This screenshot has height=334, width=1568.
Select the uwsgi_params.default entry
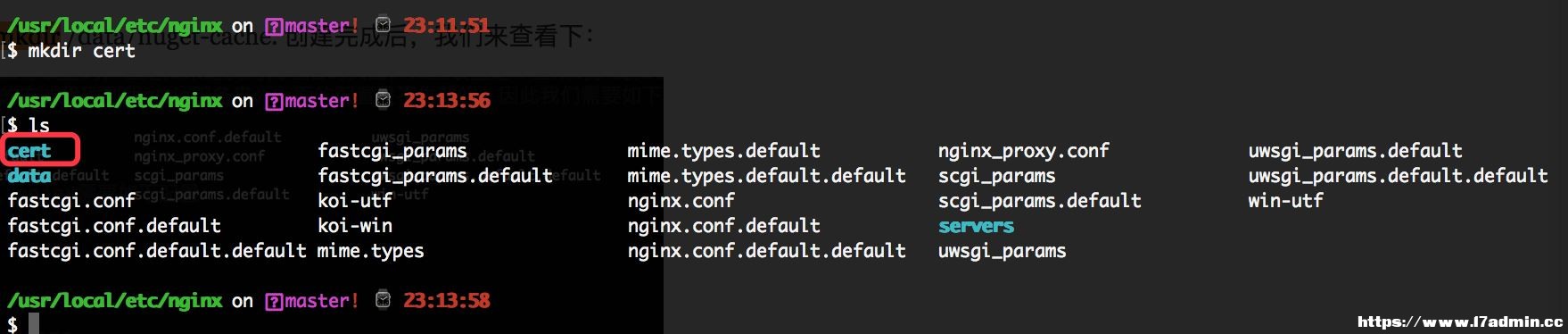[x=1356, y=151]
